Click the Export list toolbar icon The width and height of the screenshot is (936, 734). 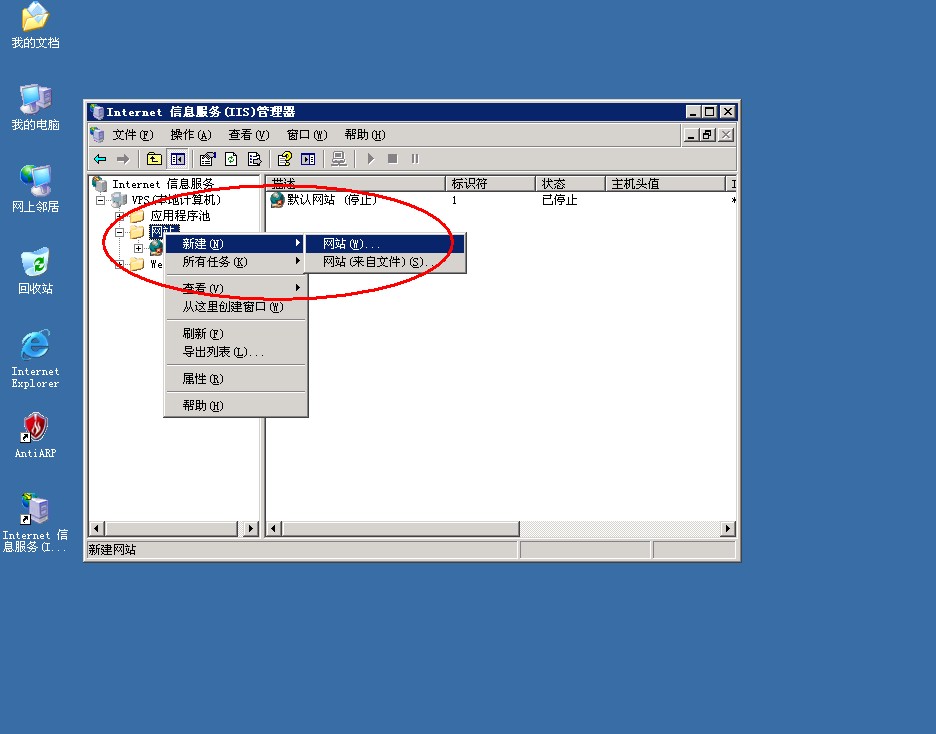click(x=254, y=159)
